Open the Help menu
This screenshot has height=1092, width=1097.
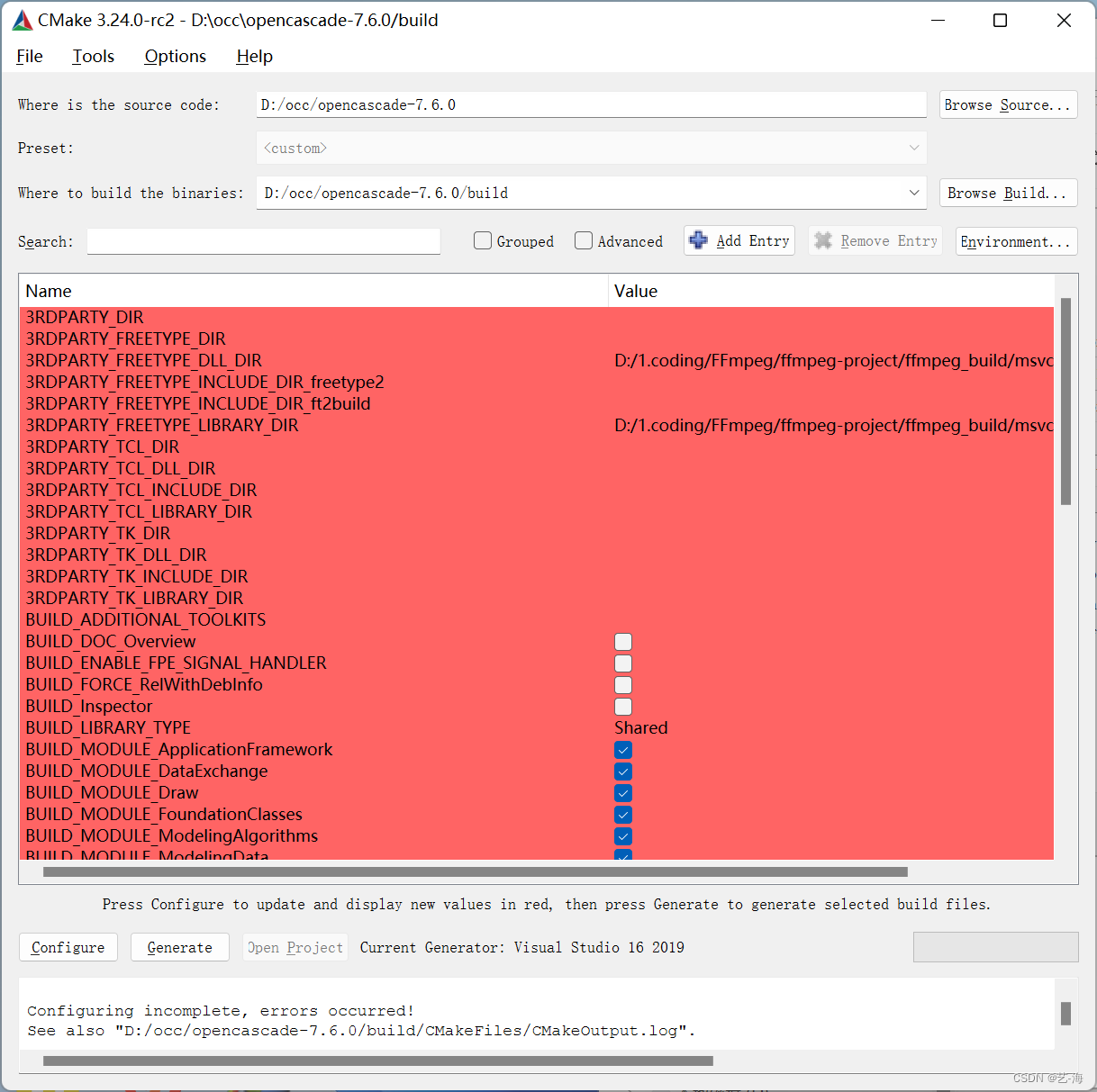click(x=254, y=56)
